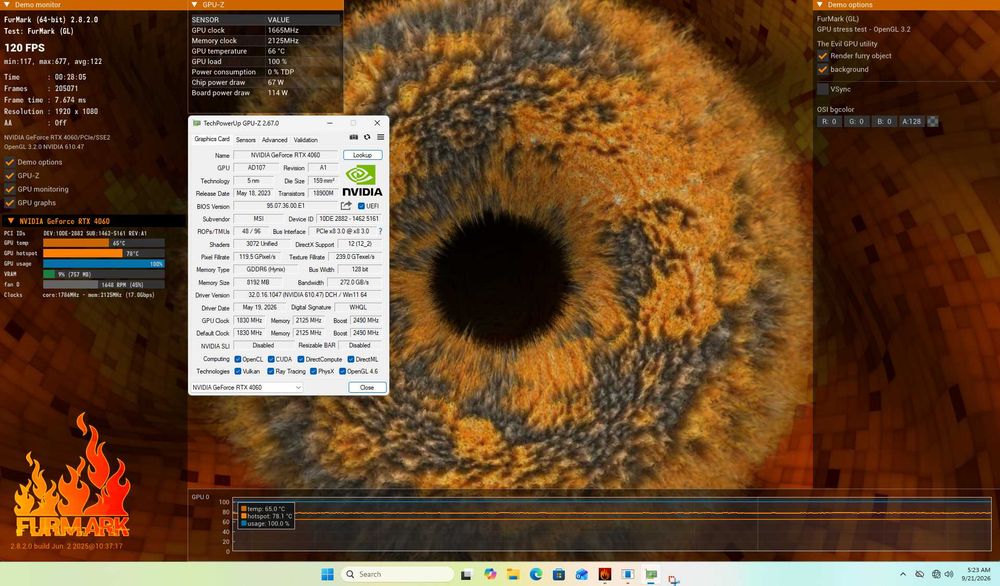Switch to the Validation tab in GPU-Z
1000x586 pixels.
click(305, 140)
